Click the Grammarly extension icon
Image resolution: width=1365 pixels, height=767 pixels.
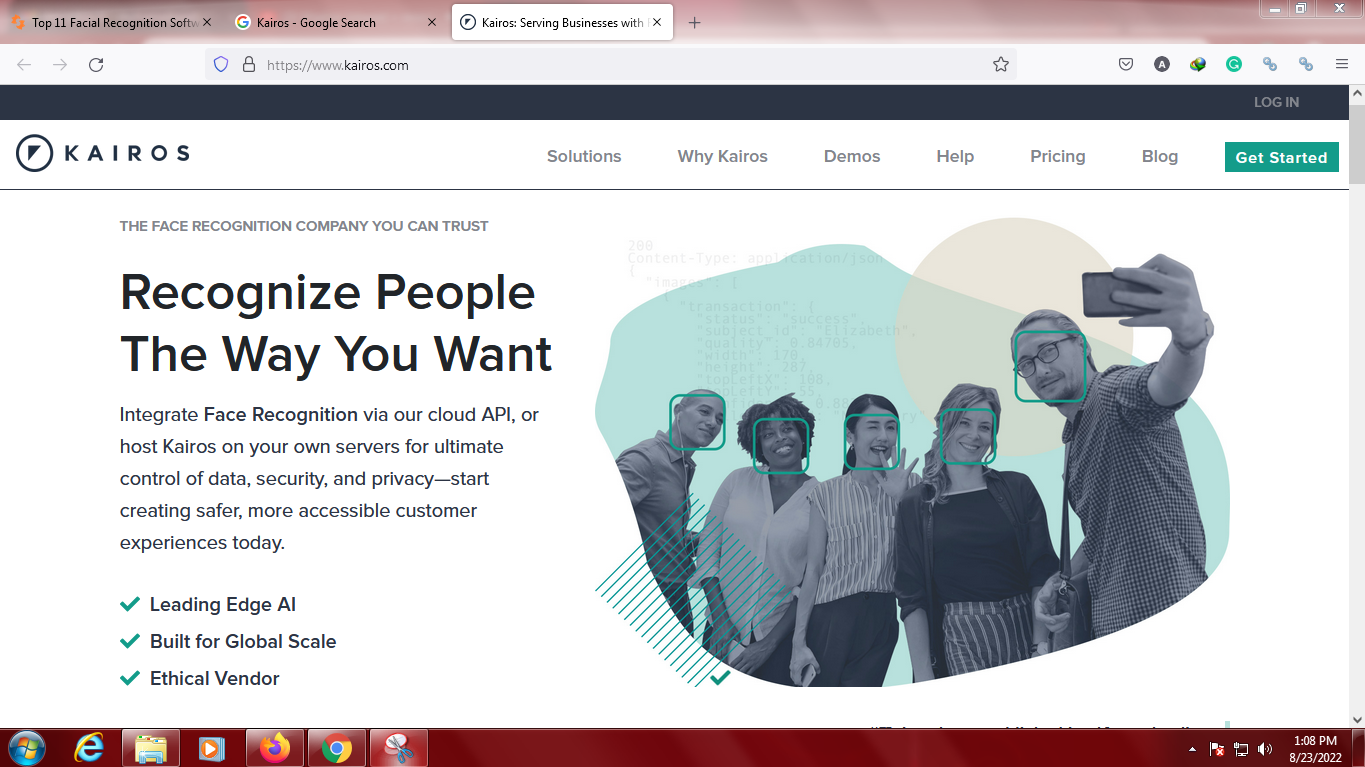click(x=1234, y=64)
